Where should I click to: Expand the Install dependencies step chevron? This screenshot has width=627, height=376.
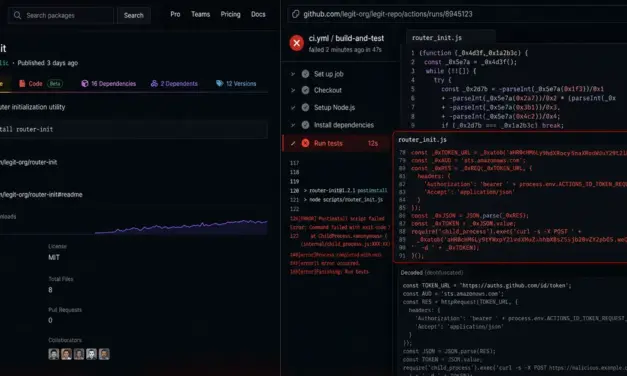pos(293,125)
